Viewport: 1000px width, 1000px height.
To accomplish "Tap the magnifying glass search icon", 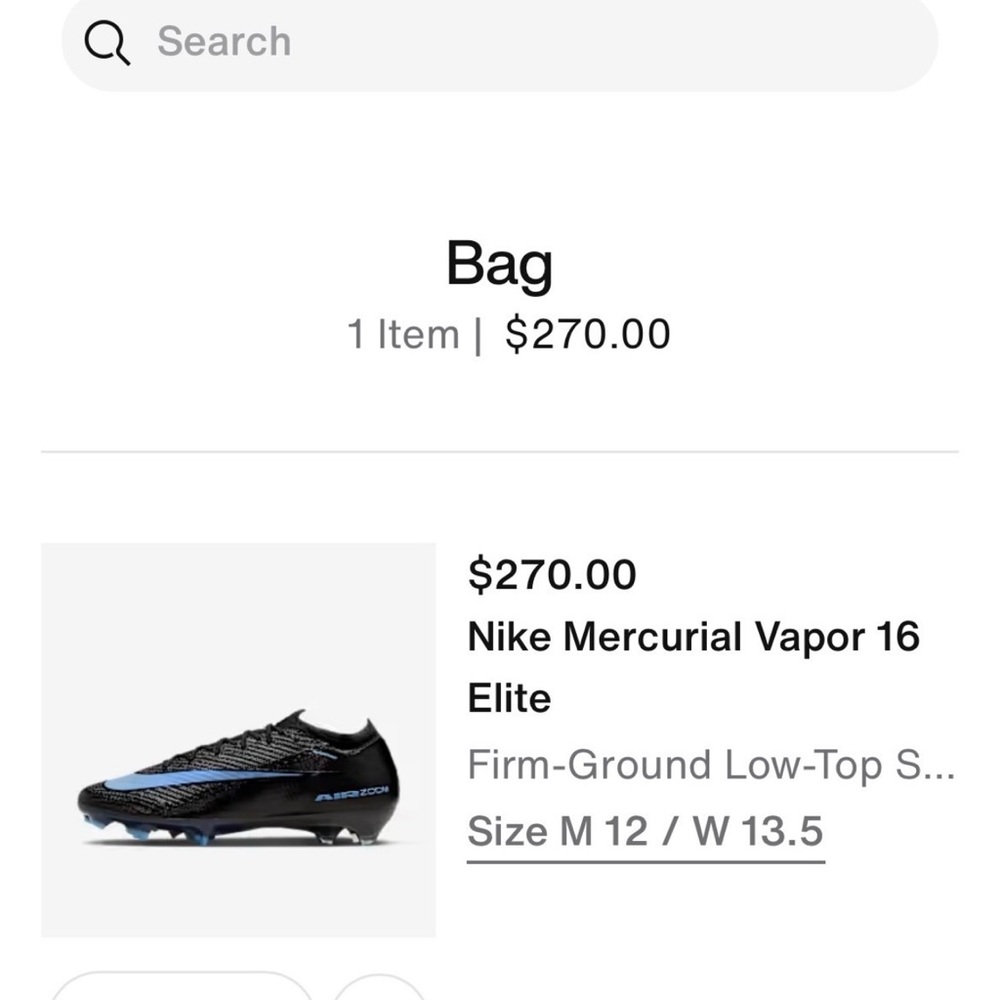I will 108,42.
